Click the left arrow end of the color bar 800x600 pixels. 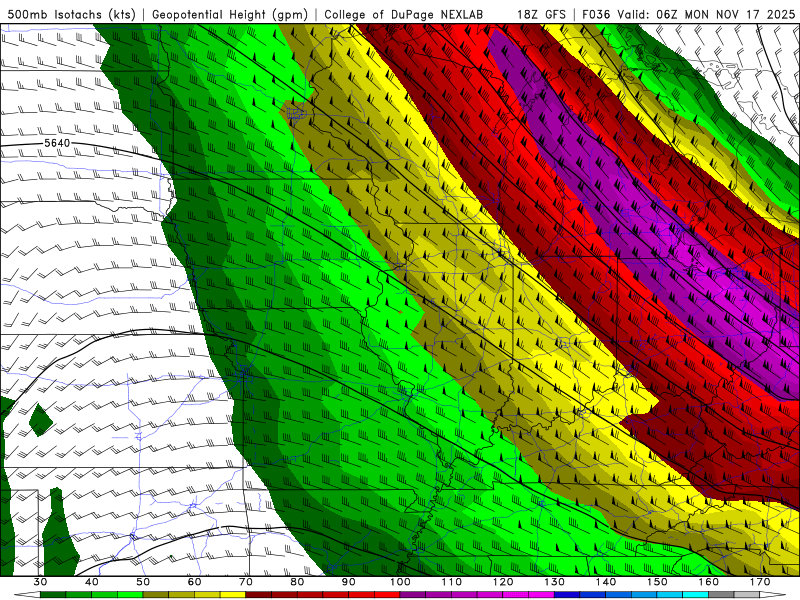(x=27, y=594)
